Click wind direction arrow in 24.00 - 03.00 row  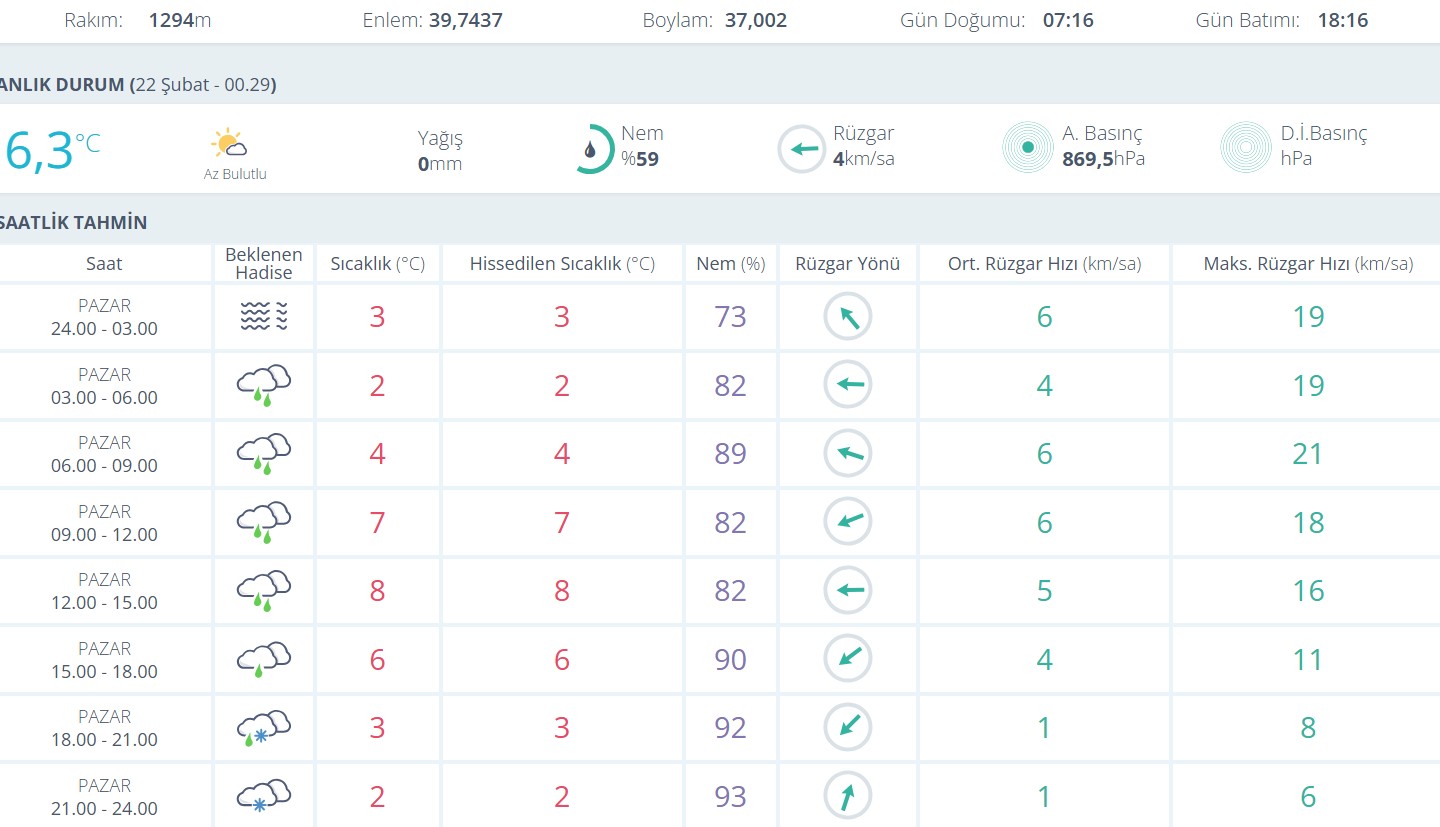(848, 317)
